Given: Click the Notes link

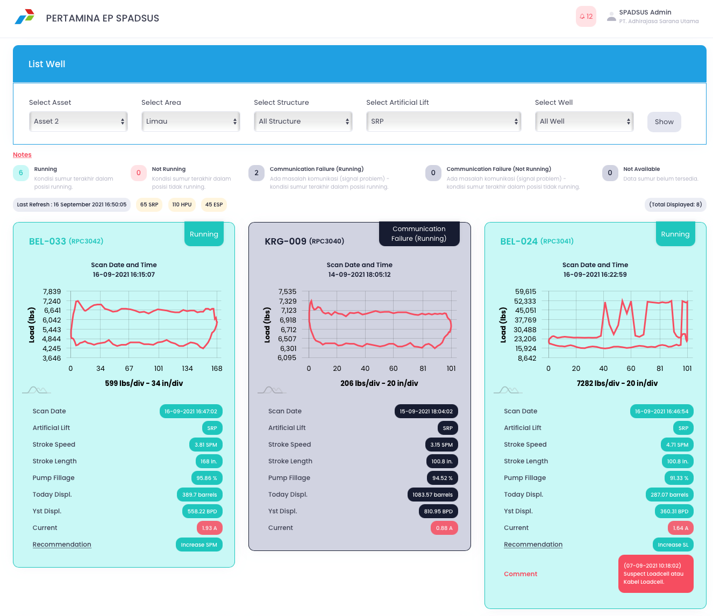Looking at the screenshot, I should pos(22,155).
